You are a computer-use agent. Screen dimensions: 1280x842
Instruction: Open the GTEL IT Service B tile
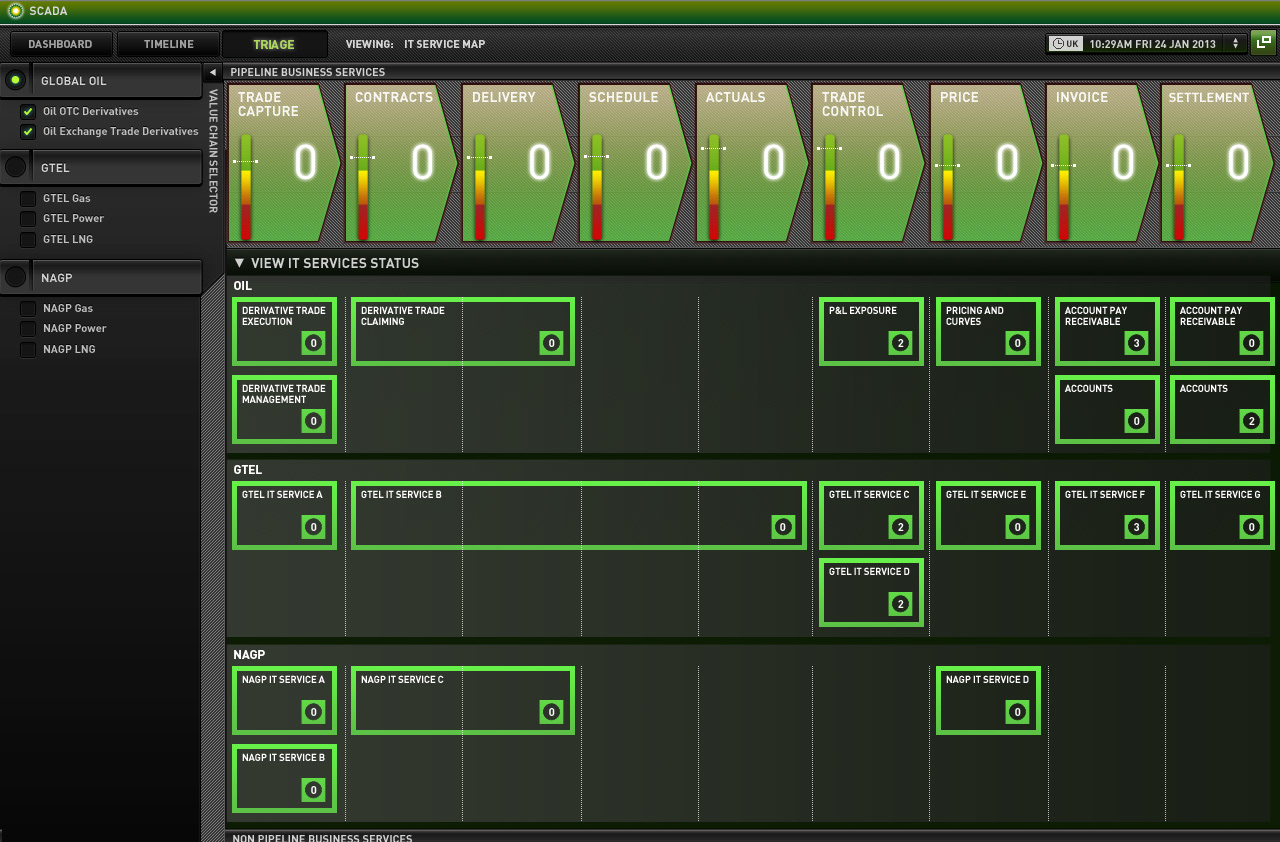pos(579,516)
